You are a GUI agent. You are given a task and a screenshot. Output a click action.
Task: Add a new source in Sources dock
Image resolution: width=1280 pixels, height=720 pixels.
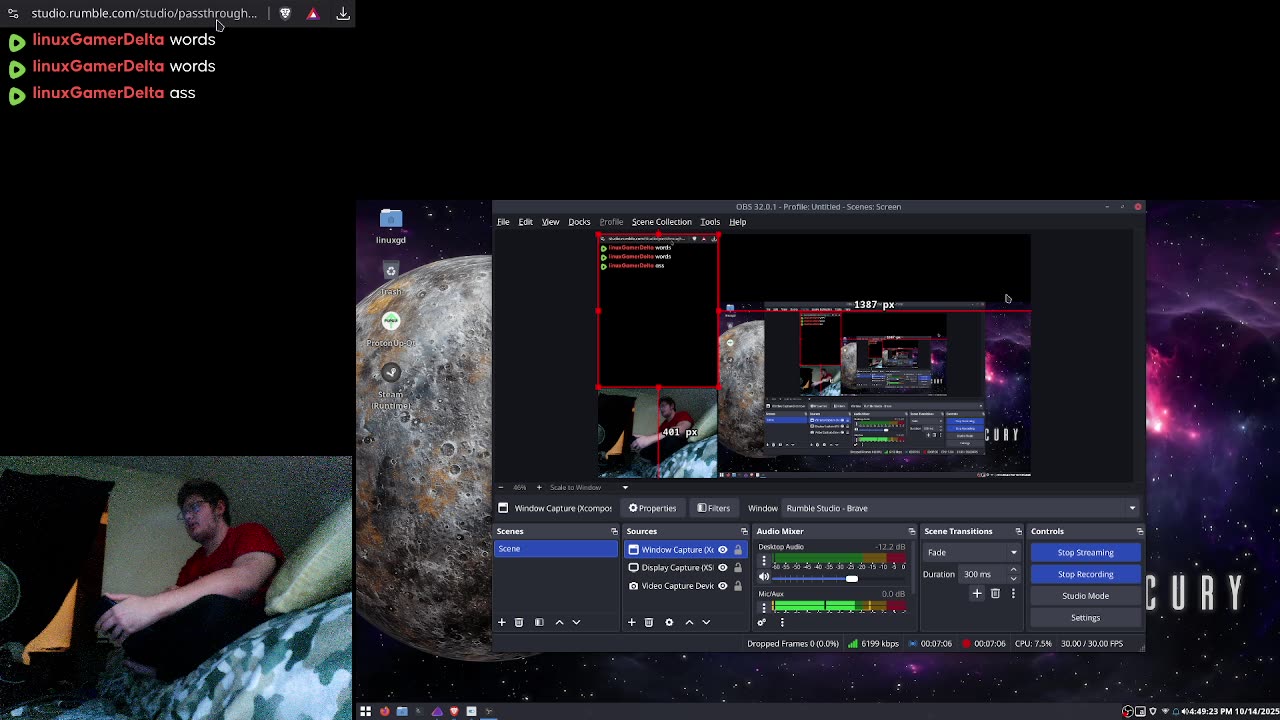pyautogui.click(x=631, y=622)
